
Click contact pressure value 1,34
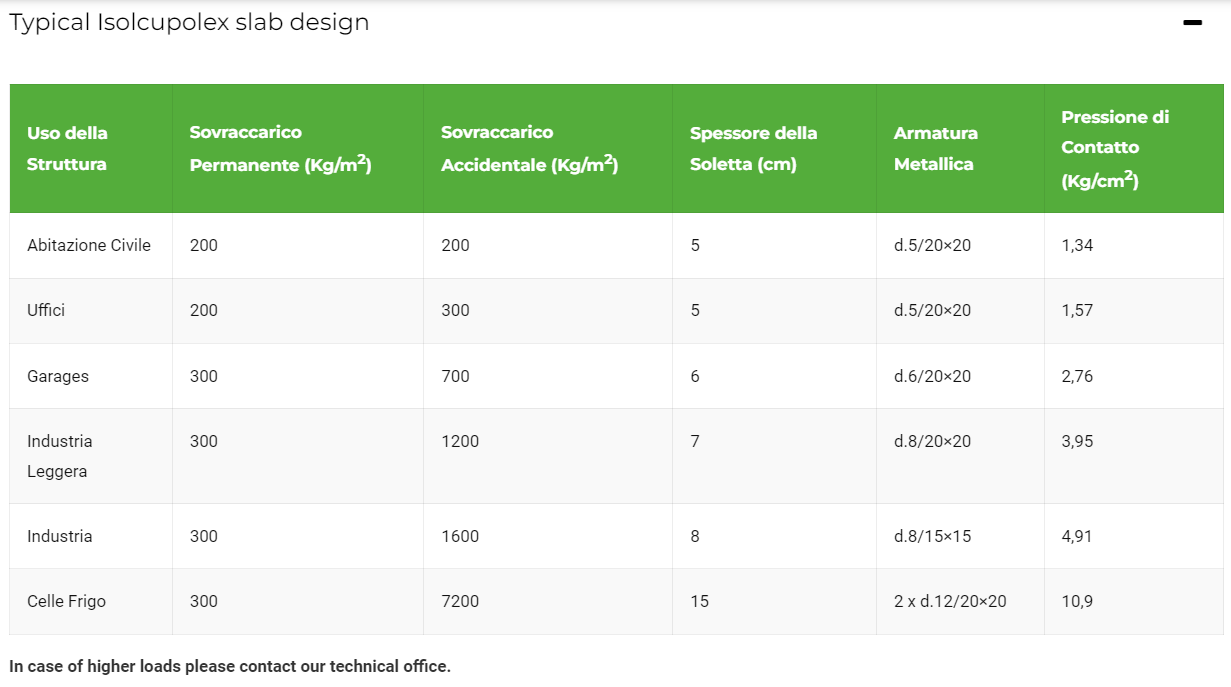1134,245
